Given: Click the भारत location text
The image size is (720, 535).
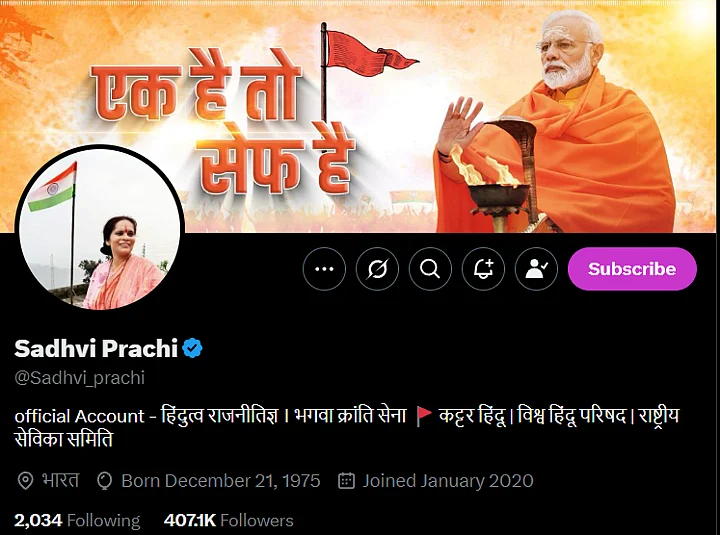Looking at the screenshot, I should 61,480.
